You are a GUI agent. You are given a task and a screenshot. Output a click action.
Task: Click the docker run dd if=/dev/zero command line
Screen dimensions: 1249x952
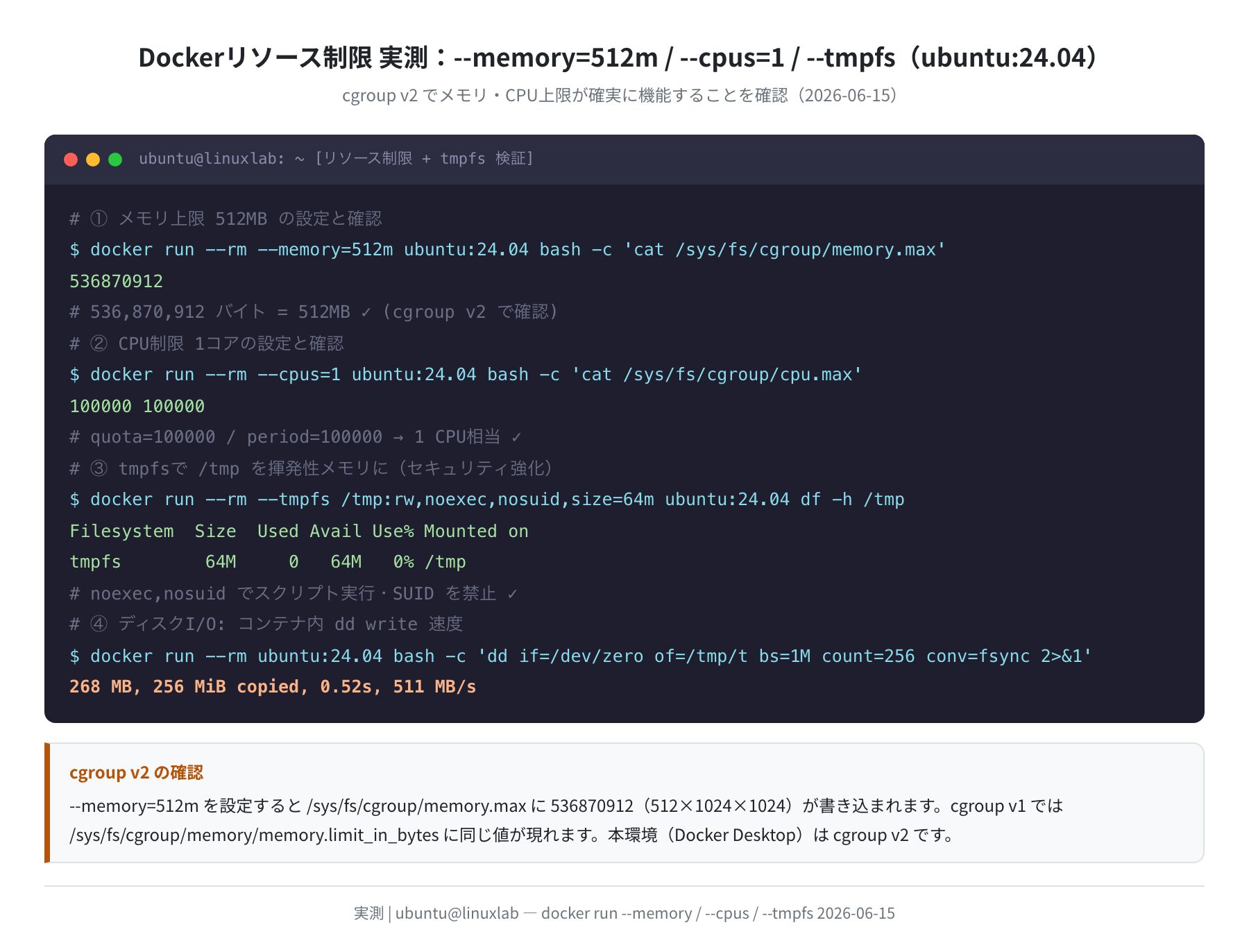tap(581, 656)
